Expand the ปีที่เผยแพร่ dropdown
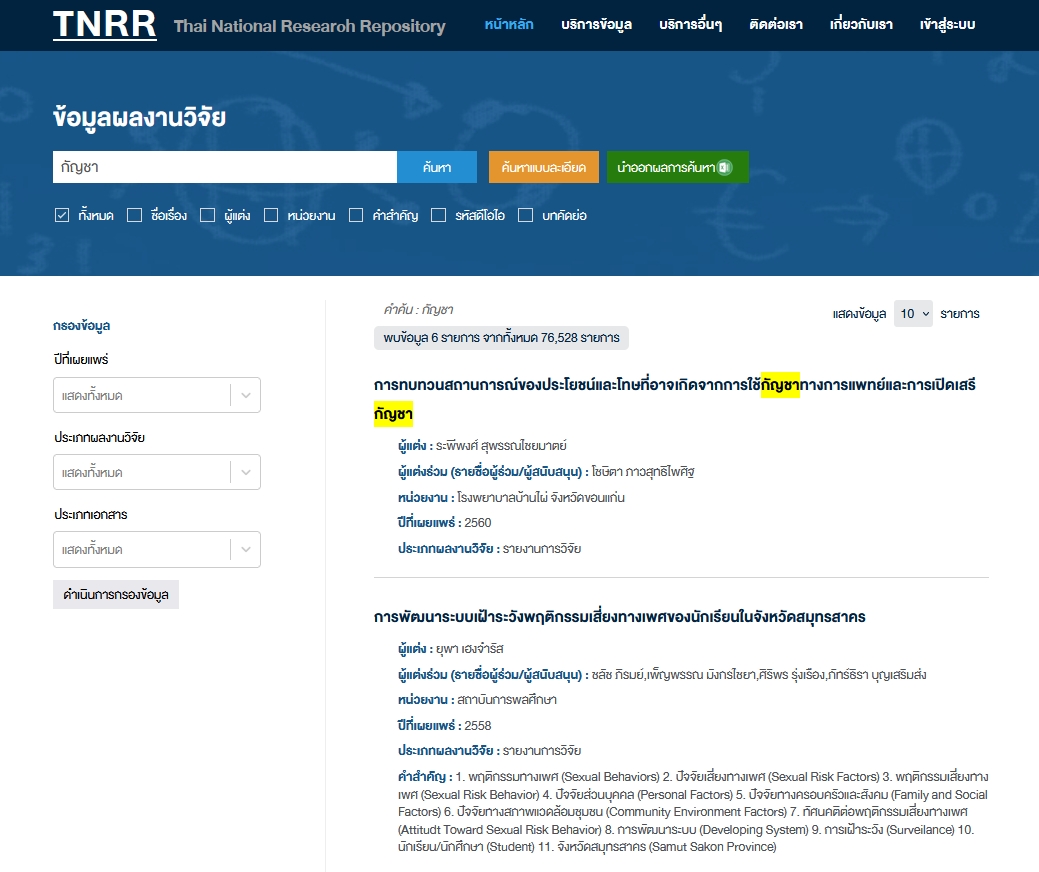 (x=157, y=396)
